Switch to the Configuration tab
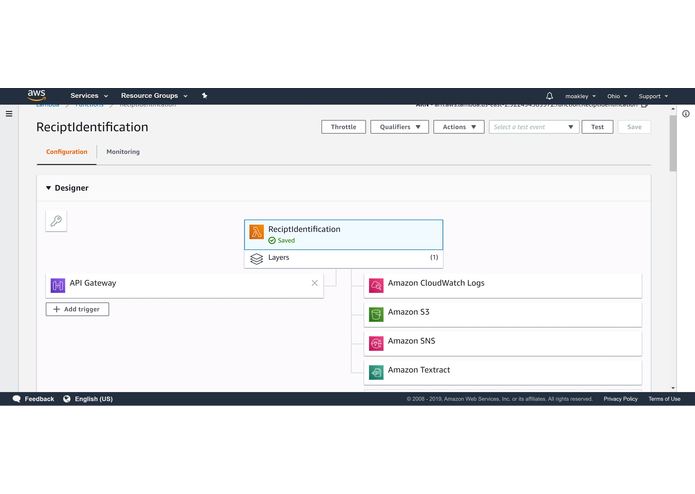The width and height of the screenshot is (695, 494). tap(66, 152)
